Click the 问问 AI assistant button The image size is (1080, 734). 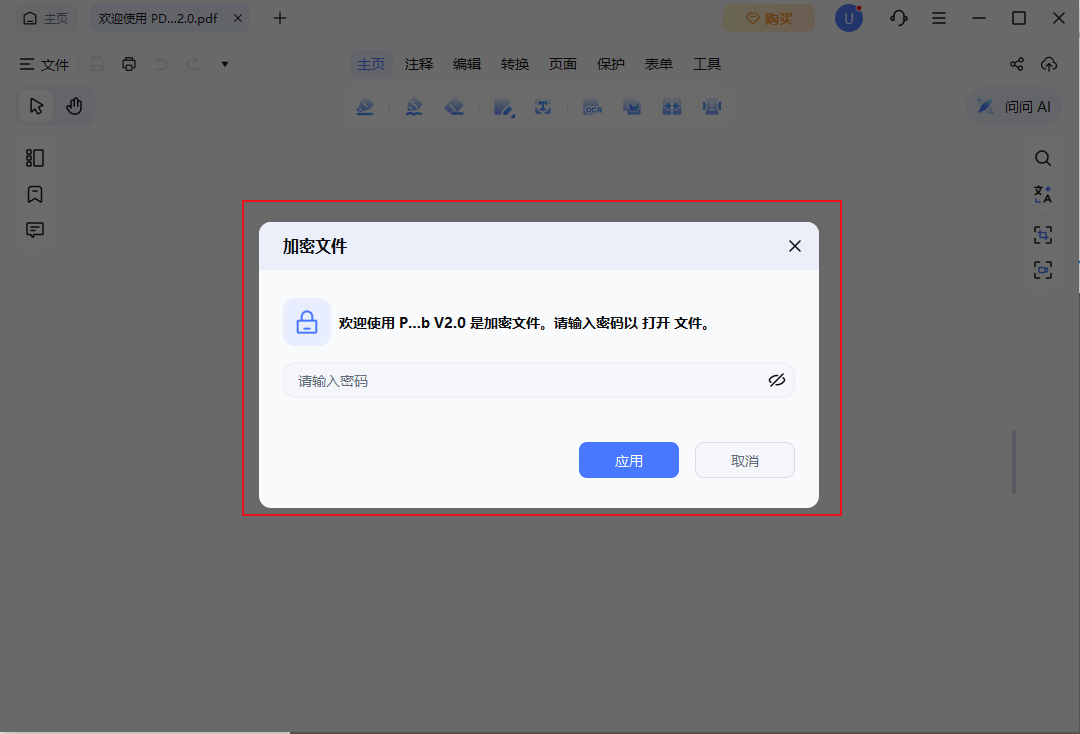1014,107
